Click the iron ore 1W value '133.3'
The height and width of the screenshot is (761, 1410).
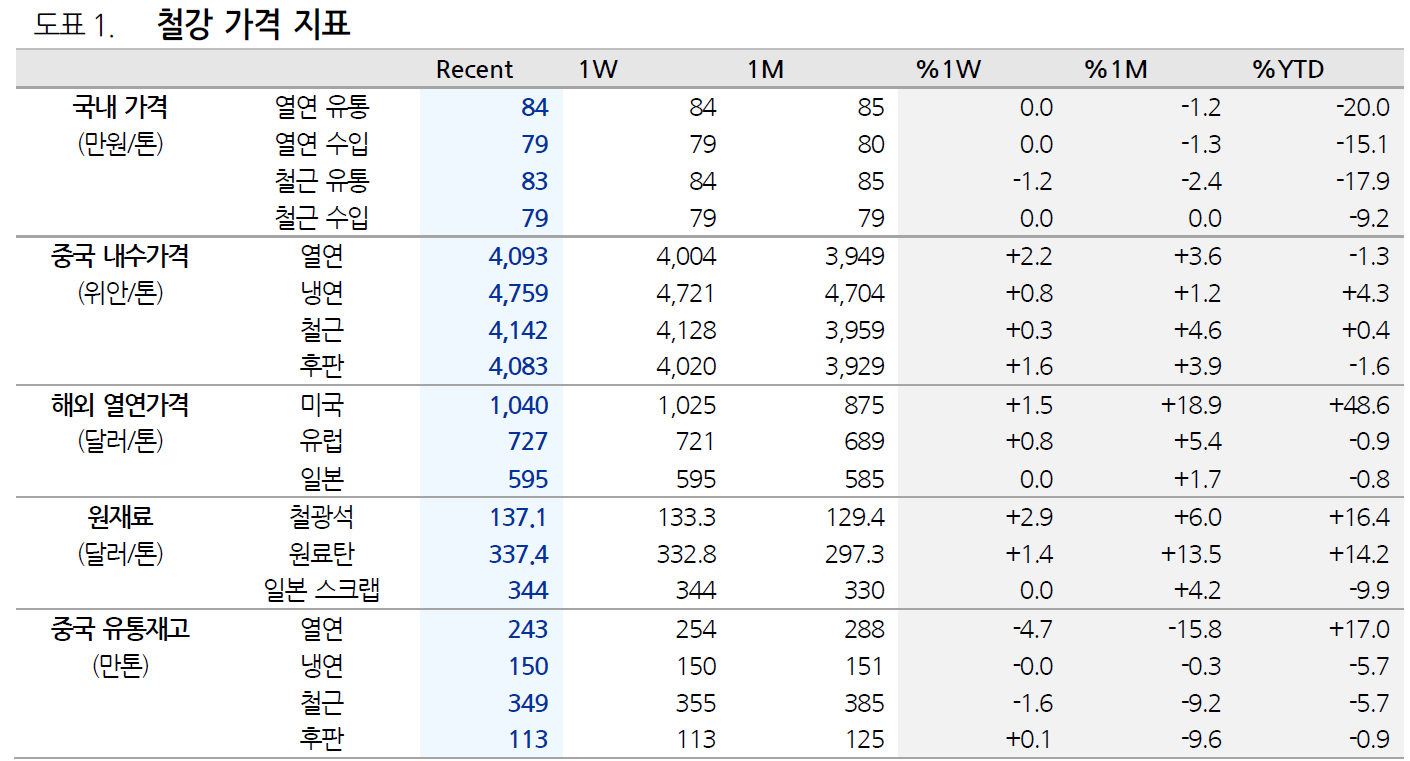[688, 517]
